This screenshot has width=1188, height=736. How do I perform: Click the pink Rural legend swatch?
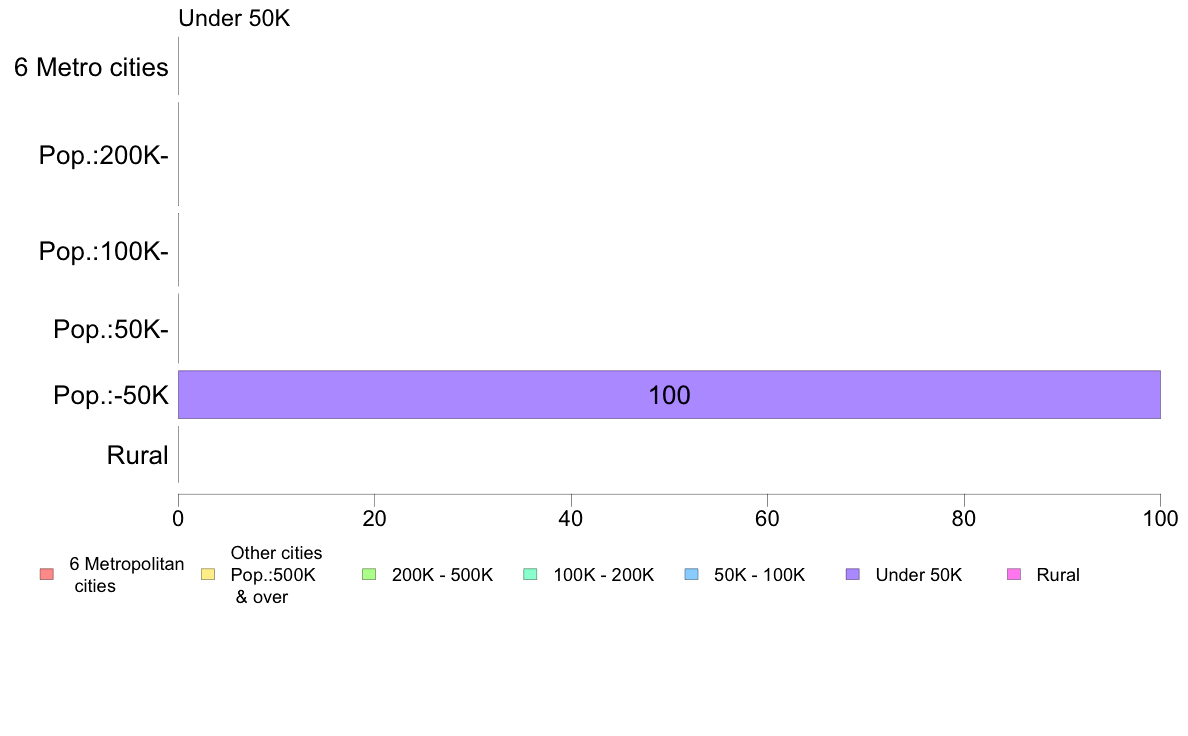[1014, 575]
